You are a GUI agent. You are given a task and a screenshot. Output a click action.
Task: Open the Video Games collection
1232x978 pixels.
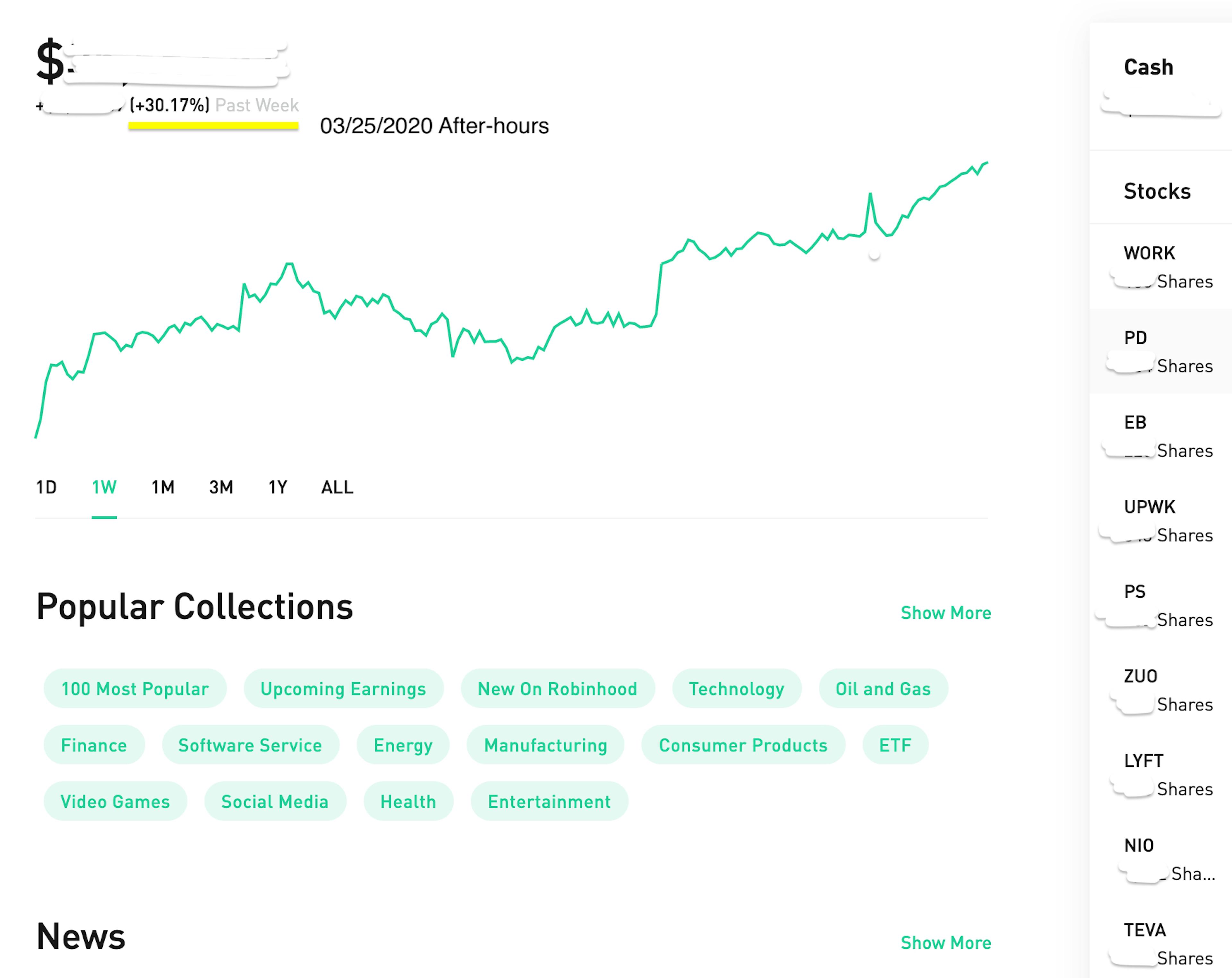tap(116, 801)
